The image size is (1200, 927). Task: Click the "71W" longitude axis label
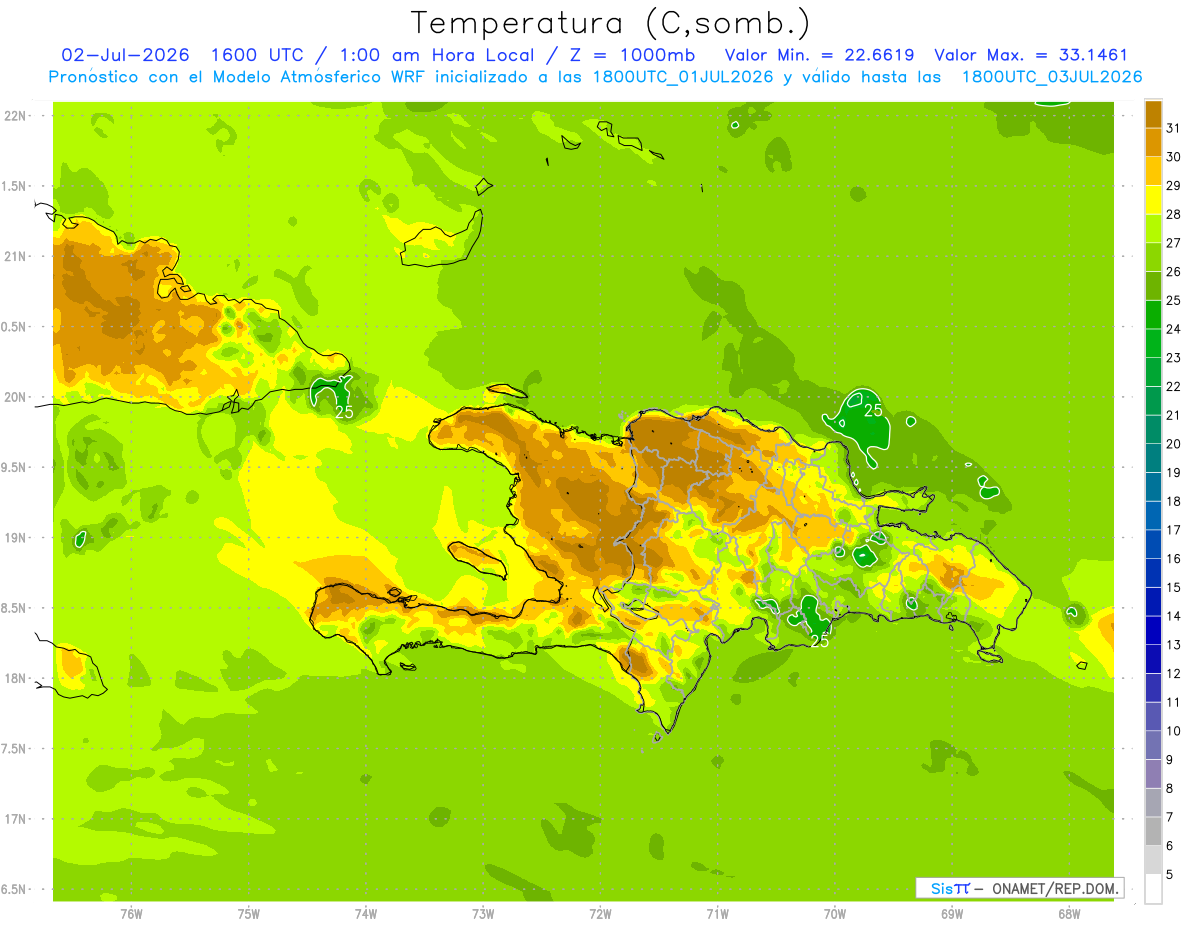coord(717,913)
